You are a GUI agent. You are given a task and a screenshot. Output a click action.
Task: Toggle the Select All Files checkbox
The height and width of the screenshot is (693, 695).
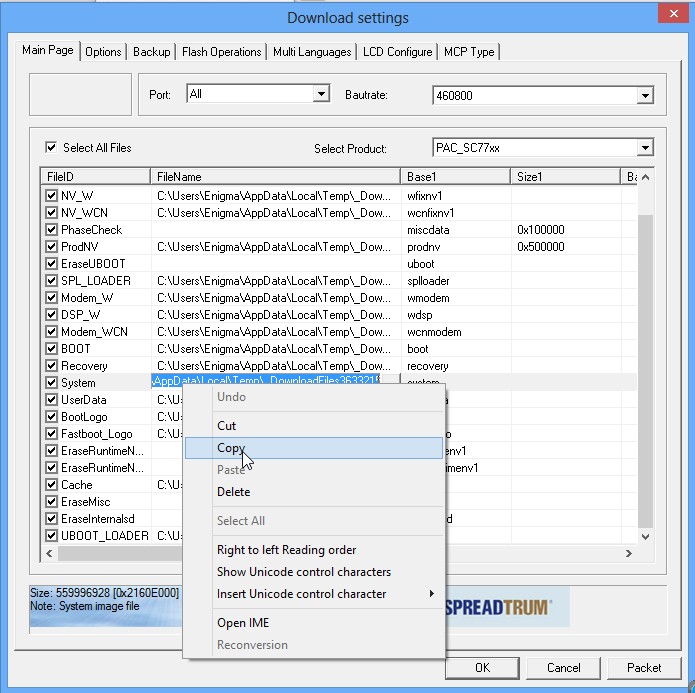[x=51, y=148]
